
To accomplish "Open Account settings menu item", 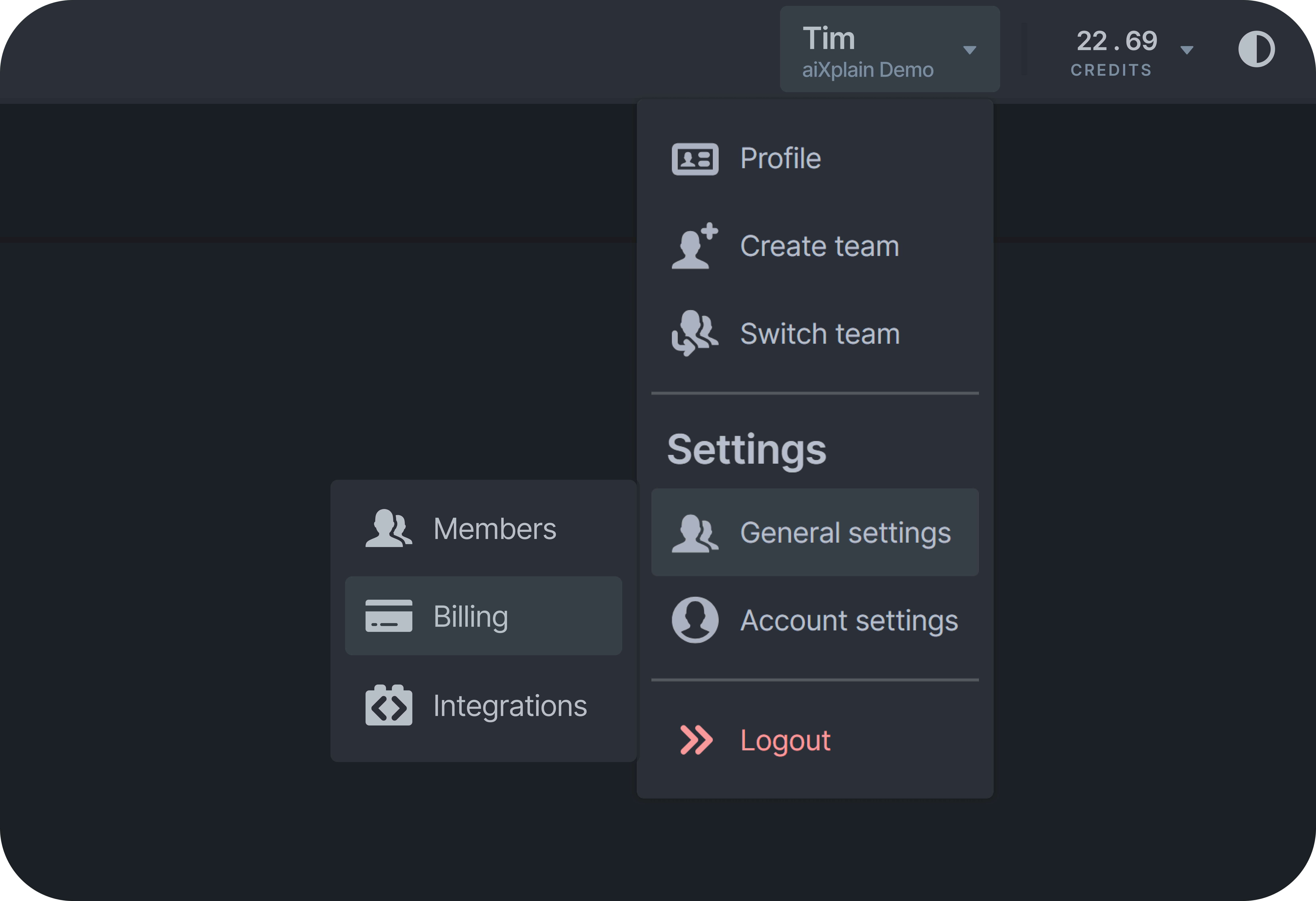I will pos(815,620).
